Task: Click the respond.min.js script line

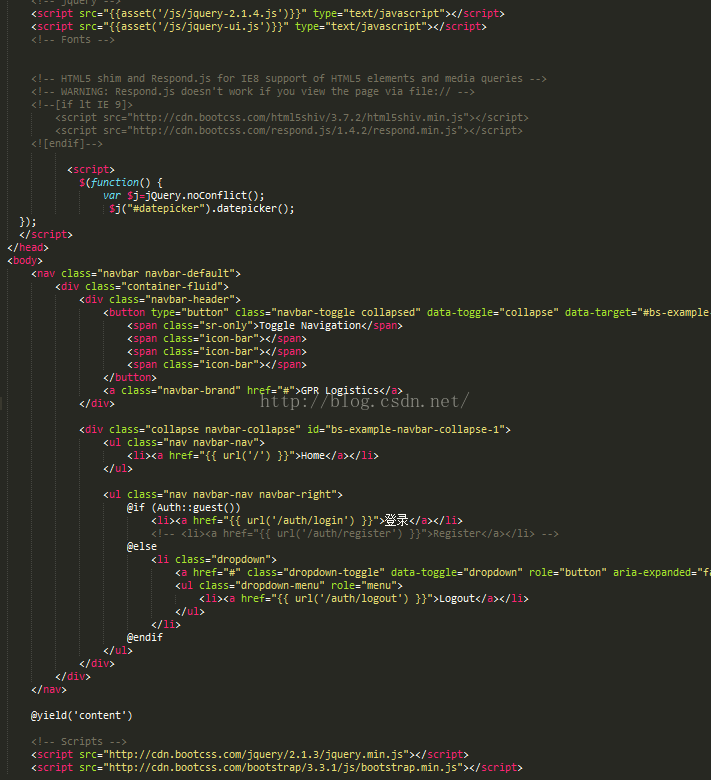Action: 289,130
